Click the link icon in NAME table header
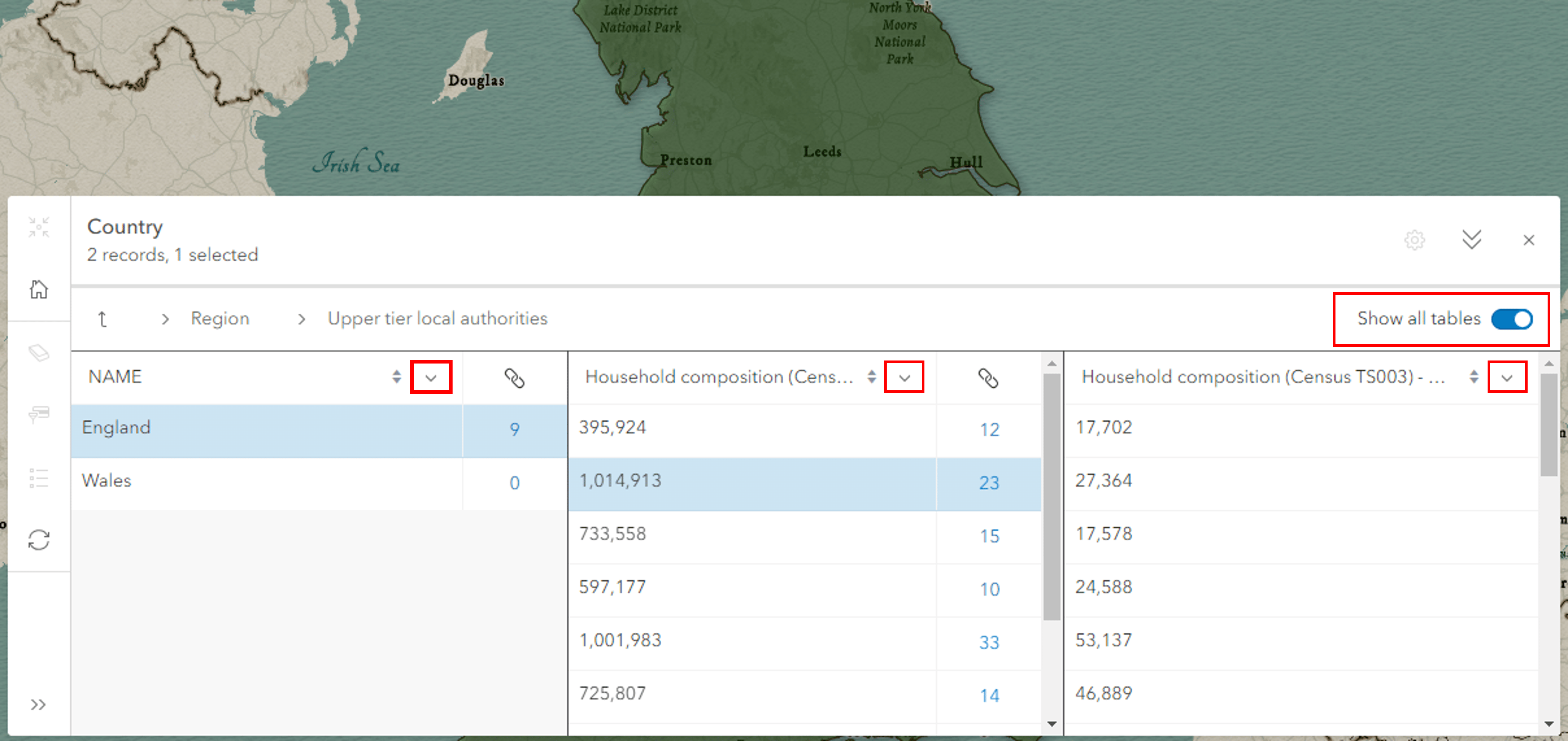Screen dimensions: 1568x741 tap(514, 378)
